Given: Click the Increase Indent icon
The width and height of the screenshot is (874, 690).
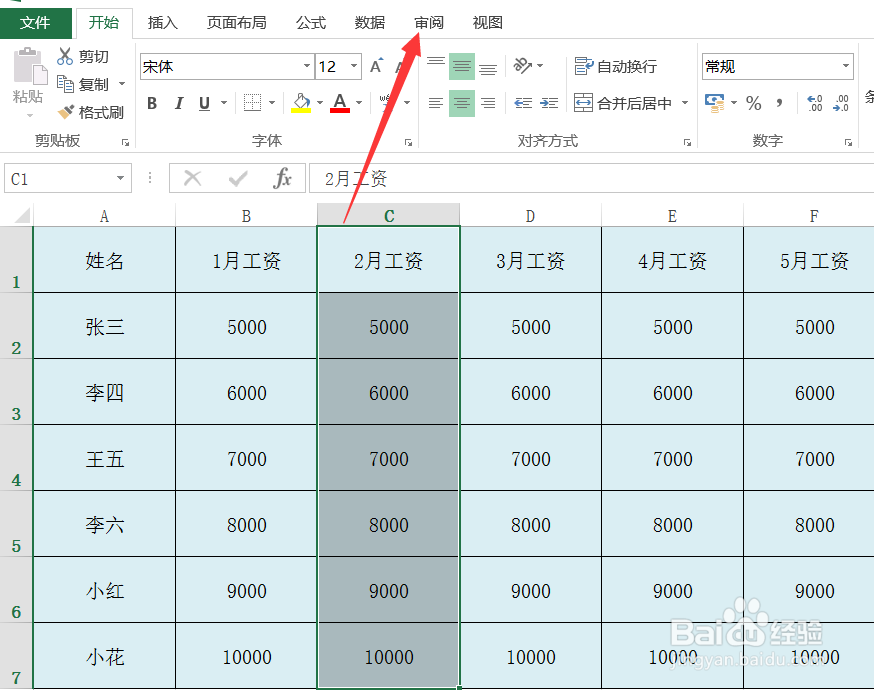Looking at the screenshot, I should (x=549, y=103).
